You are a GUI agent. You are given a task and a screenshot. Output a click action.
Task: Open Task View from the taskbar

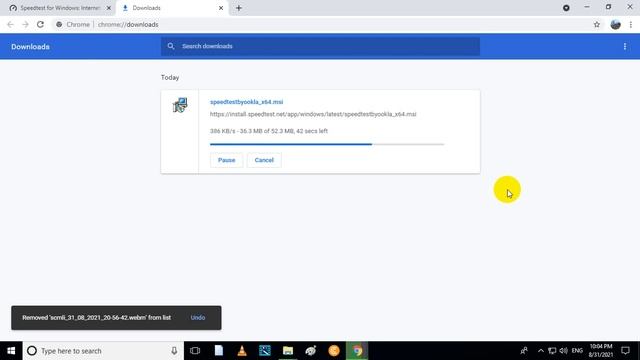[x=195, y=351]
